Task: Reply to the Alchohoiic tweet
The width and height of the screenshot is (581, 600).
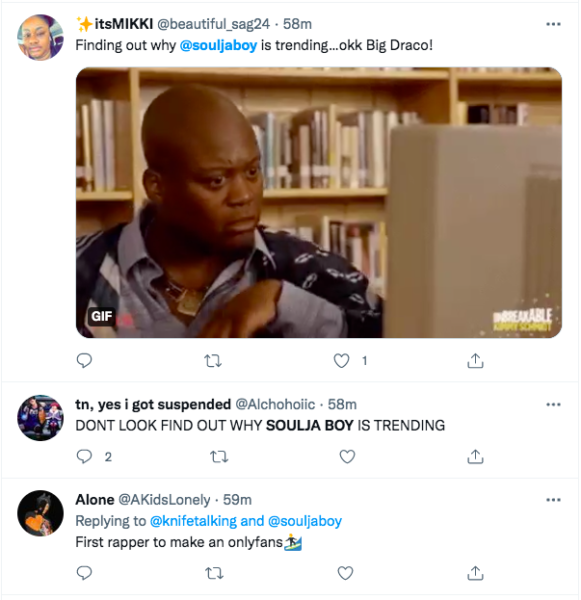Action: [x=84, y=457]
